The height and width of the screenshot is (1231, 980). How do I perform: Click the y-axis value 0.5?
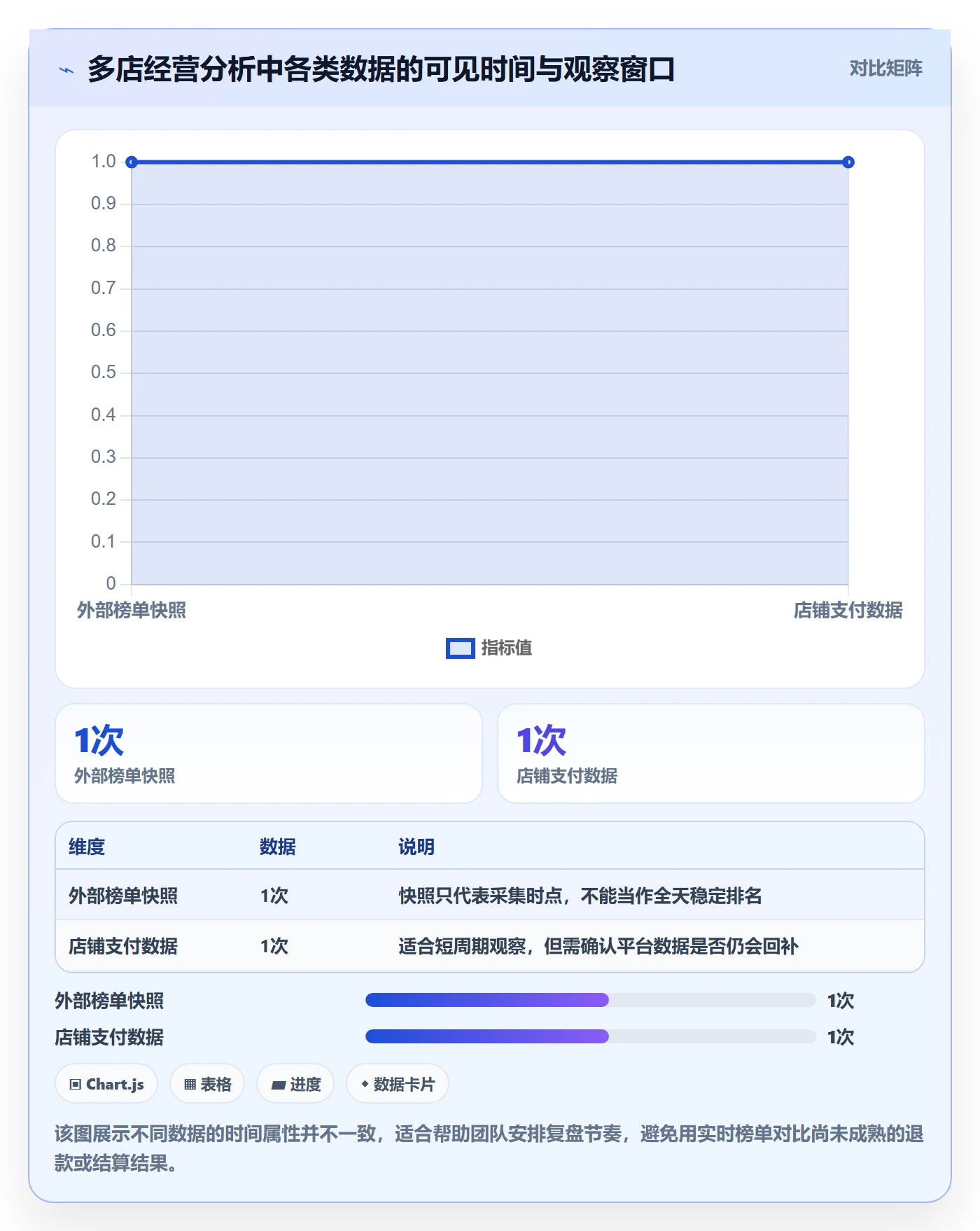[104, 373]
